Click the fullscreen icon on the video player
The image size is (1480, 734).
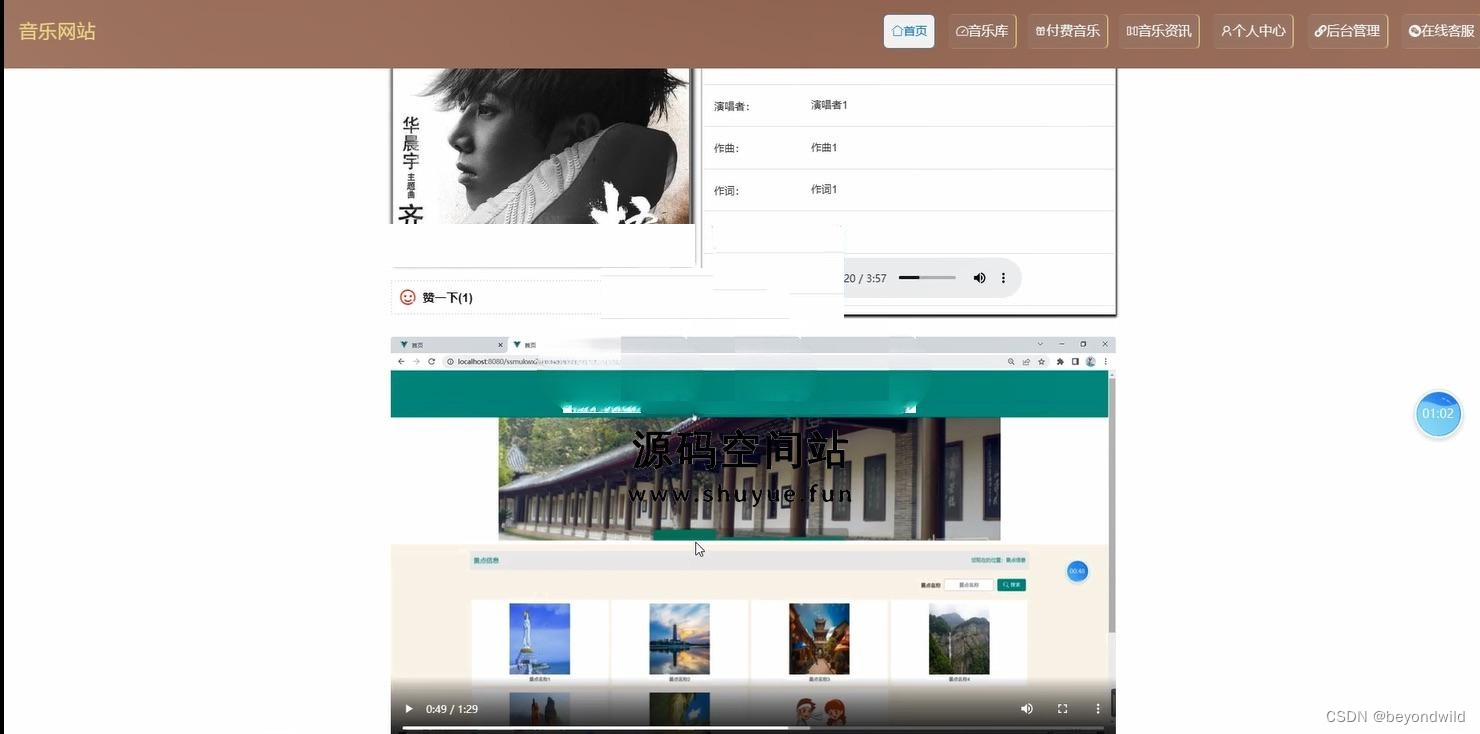tap(1062, 708)
